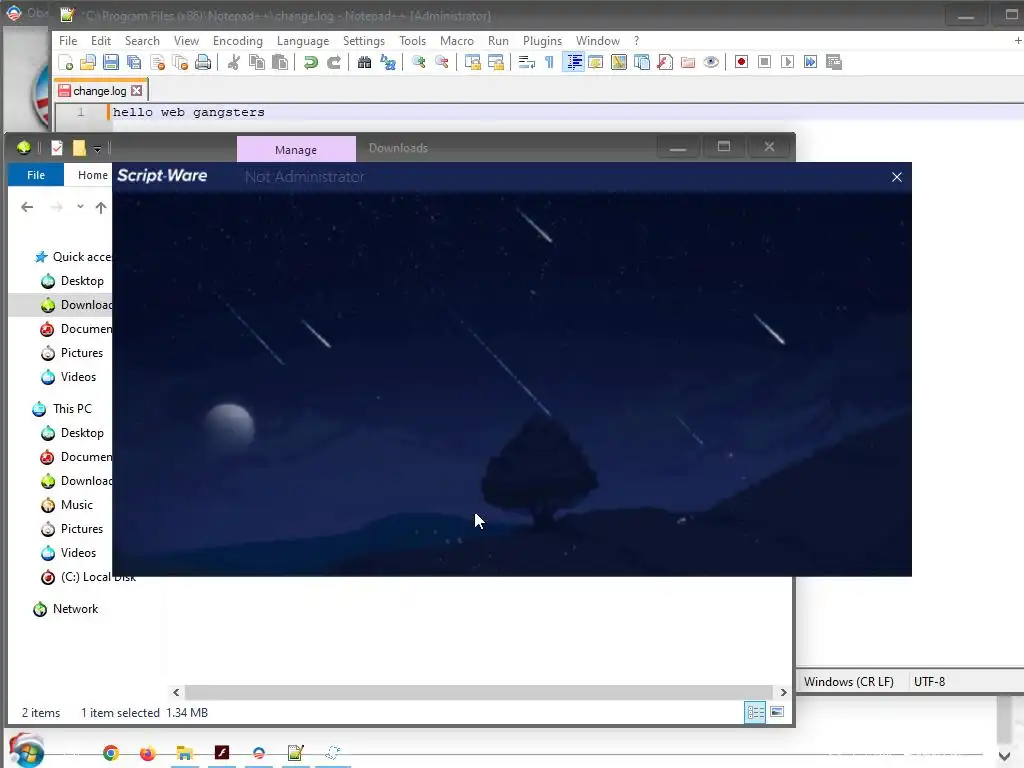1024x768 pixels.
Task: Switch Explorer to details view
Action: [755, 712]
